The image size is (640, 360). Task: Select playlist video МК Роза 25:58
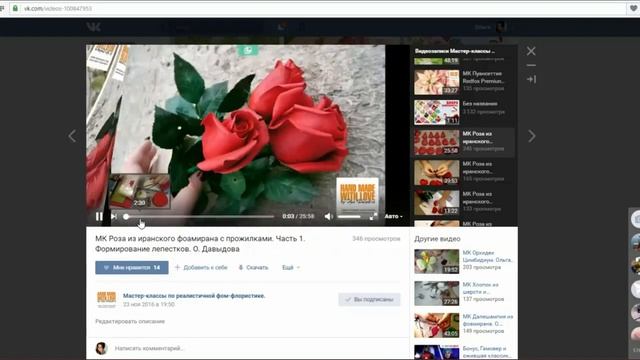(464, 142)
